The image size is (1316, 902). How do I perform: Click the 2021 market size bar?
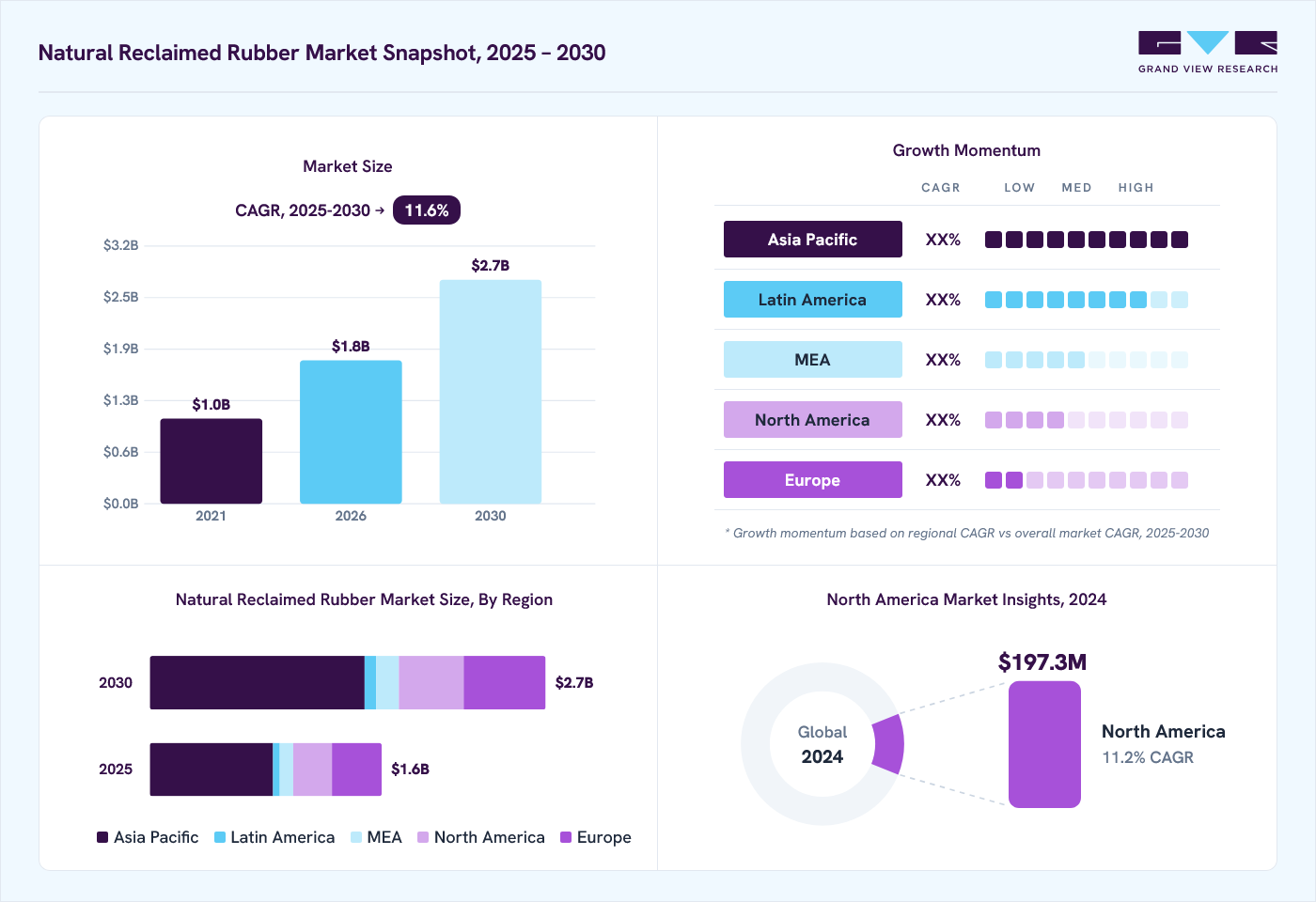[211, 461]
